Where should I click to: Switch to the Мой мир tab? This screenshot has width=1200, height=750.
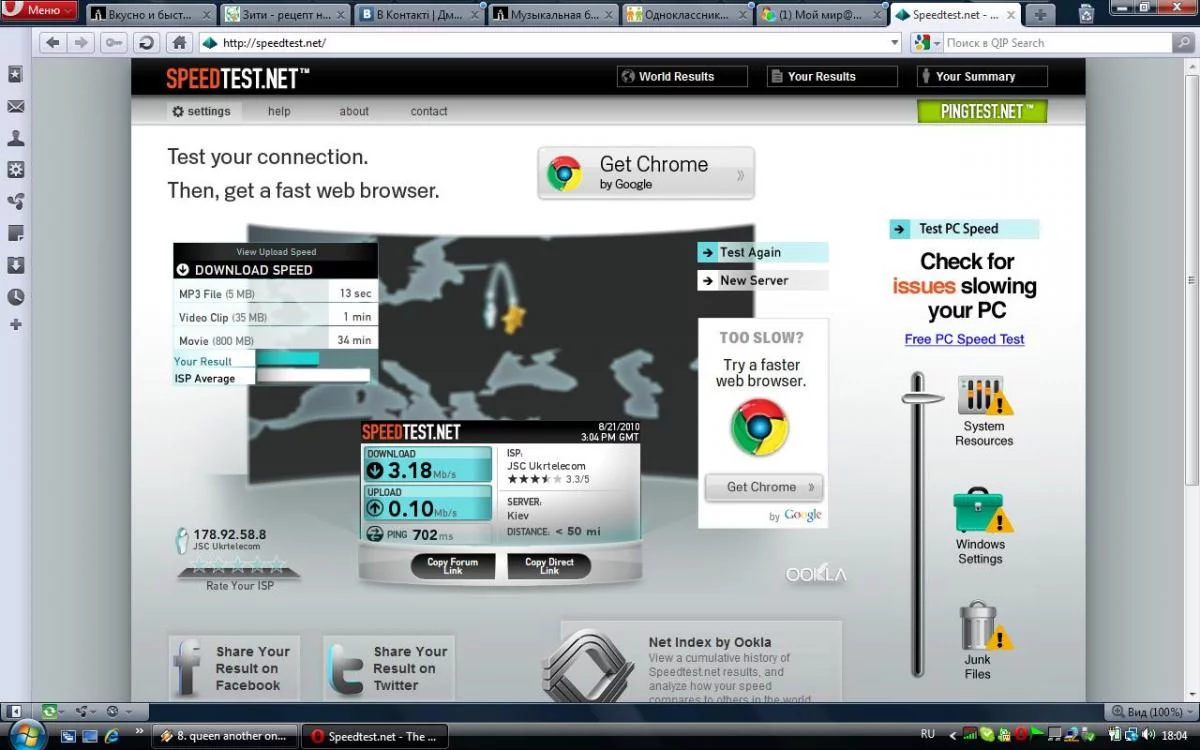[x=821, y=15]
